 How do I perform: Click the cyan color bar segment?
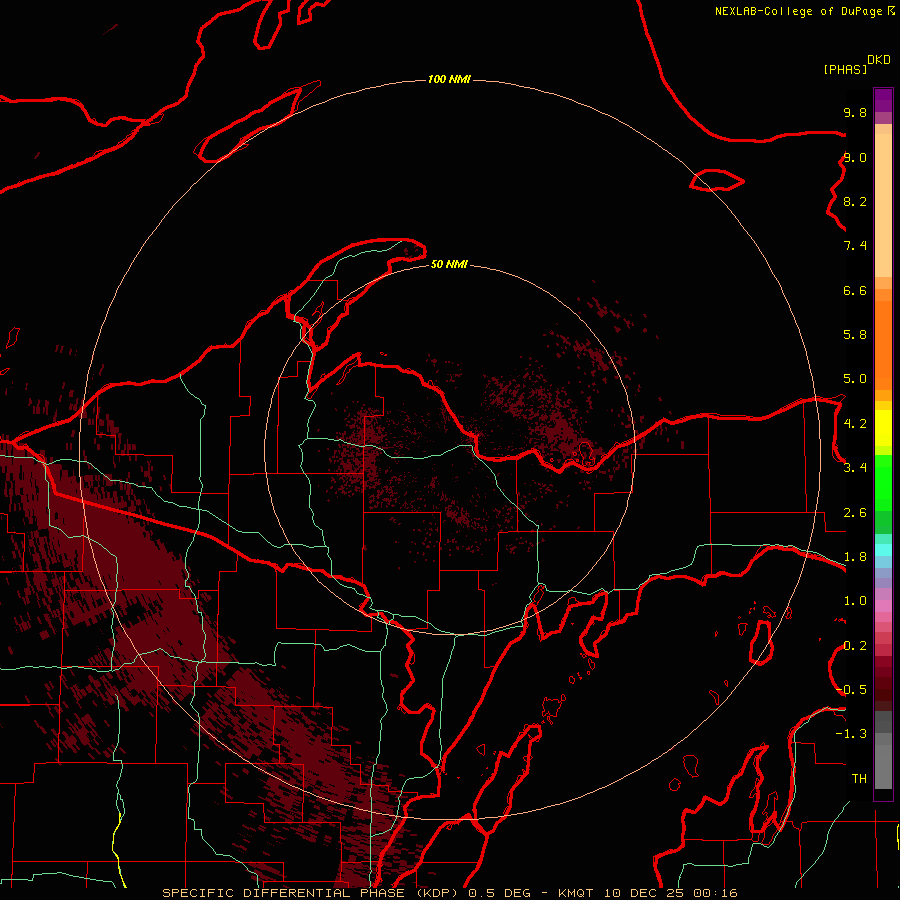click(x=883, y=550)
